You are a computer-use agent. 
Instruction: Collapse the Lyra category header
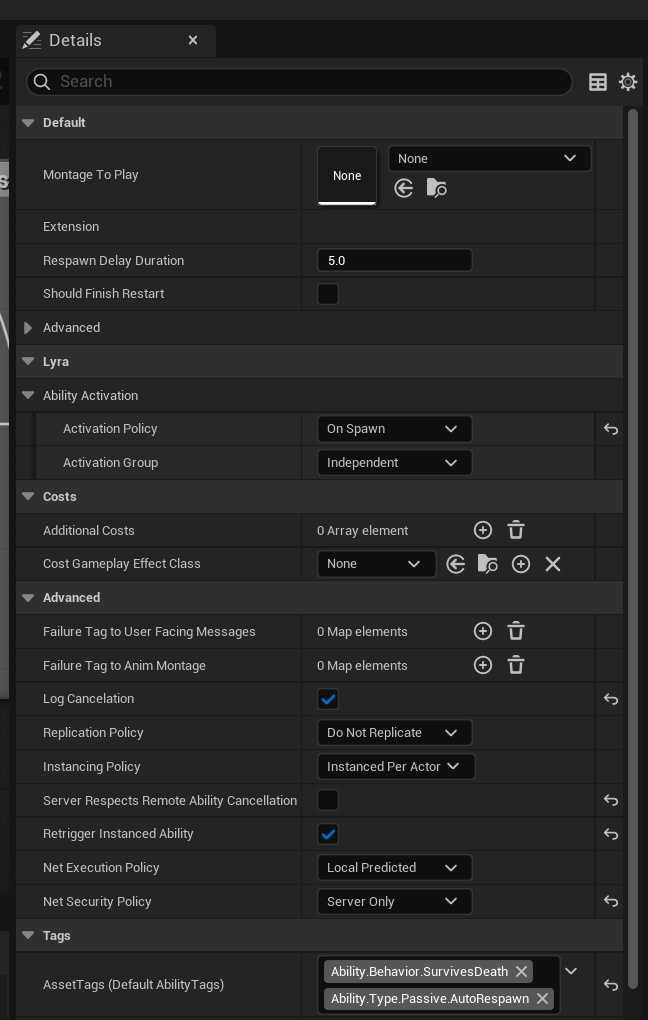pyautogui.click(x=28, y=362)
